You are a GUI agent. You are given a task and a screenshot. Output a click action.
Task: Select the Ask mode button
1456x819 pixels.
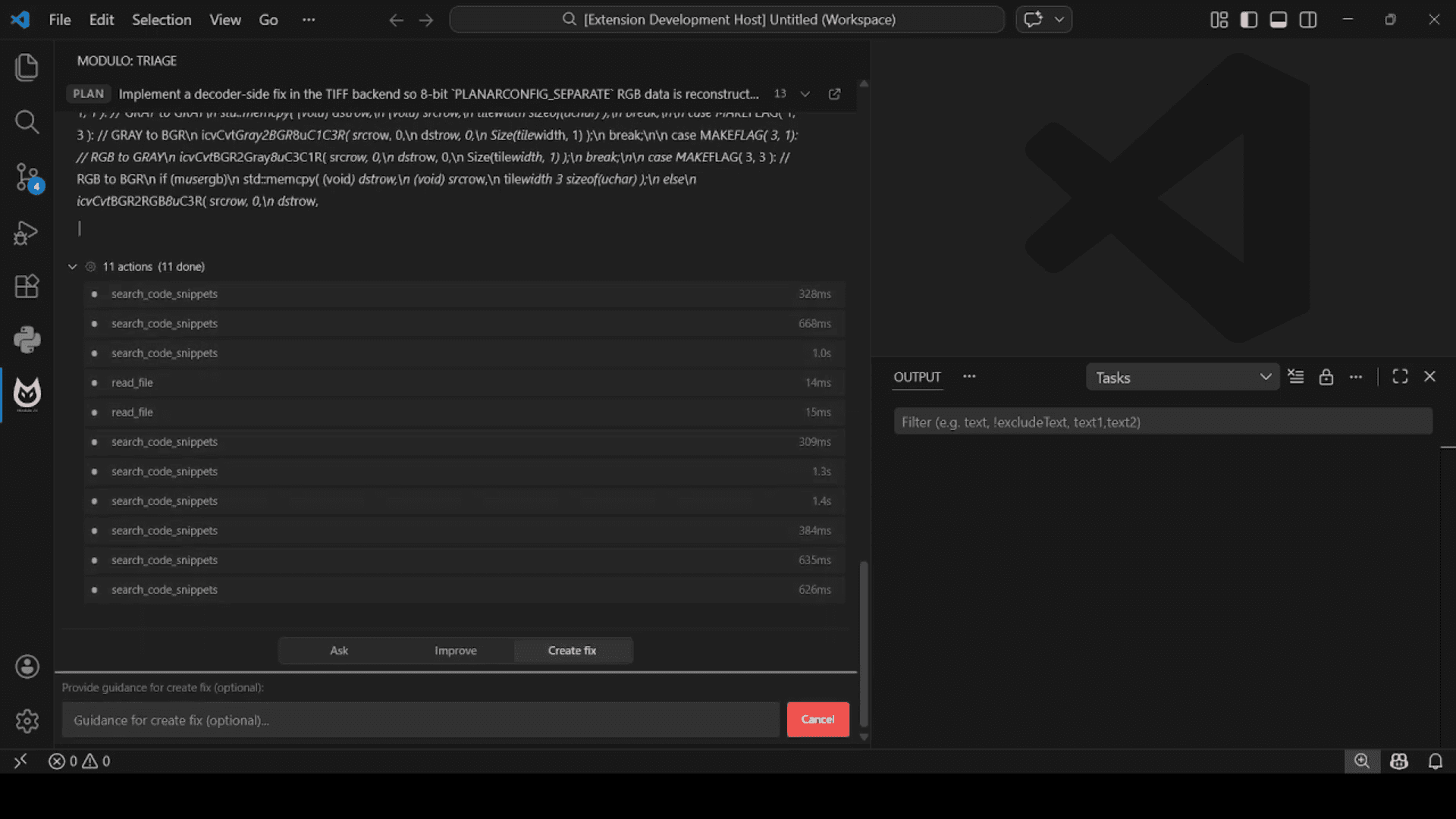click(x=339, y=651)
